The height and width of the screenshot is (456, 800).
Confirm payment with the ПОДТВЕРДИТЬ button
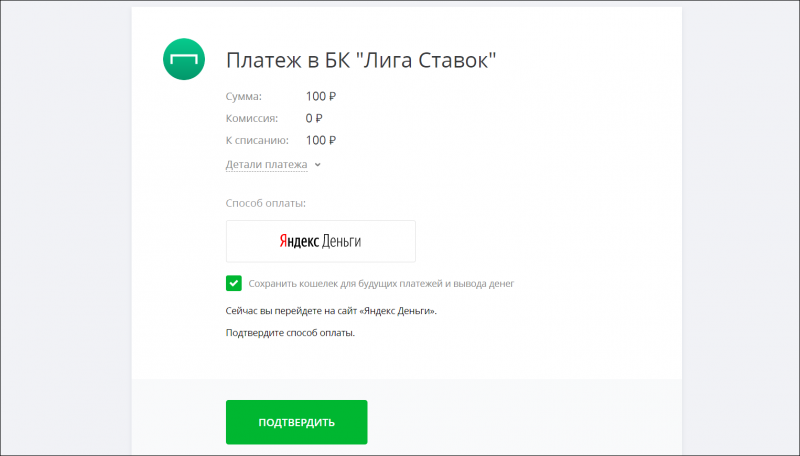pos(296,422)
